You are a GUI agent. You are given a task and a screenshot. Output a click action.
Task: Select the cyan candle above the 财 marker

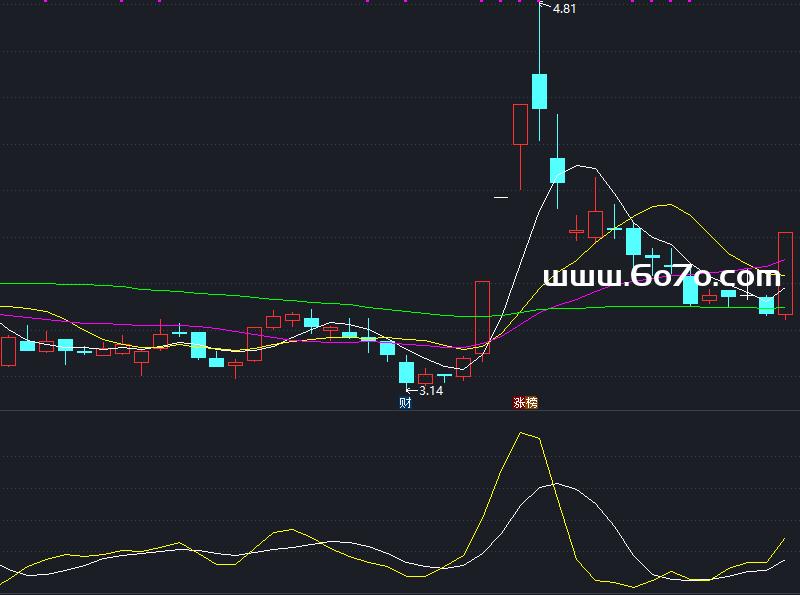click(406, 372)
